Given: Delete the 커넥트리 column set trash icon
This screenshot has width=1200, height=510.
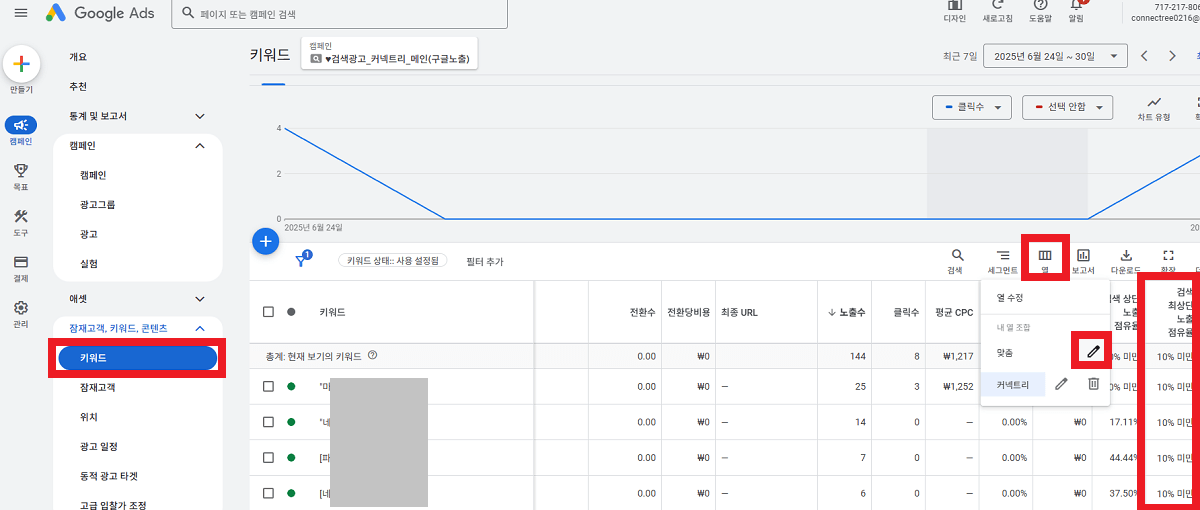Looking at the screenshot, I should [1093, 384].
